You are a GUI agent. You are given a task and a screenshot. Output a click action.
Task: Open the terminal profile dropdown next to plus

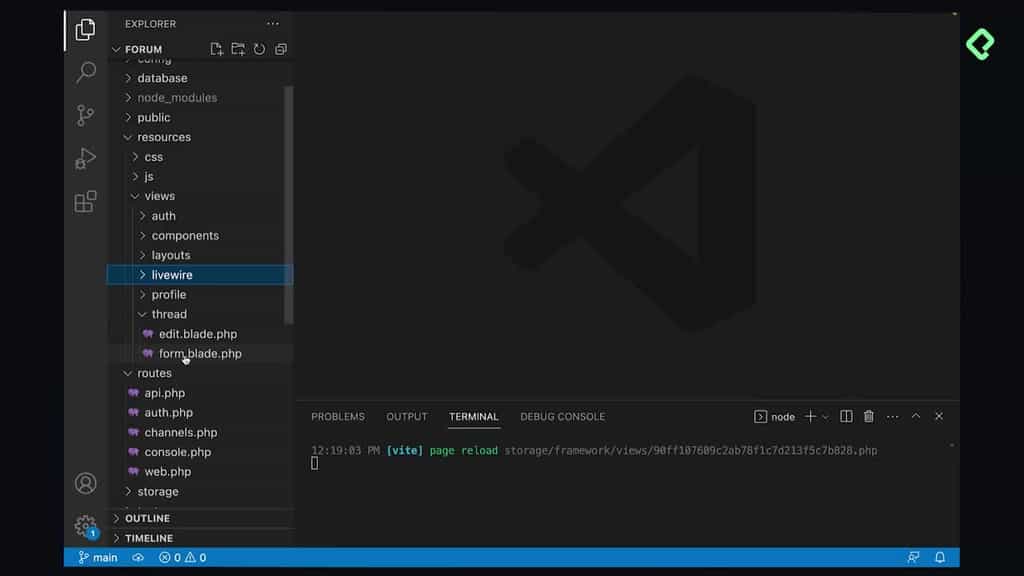point(826,416)
